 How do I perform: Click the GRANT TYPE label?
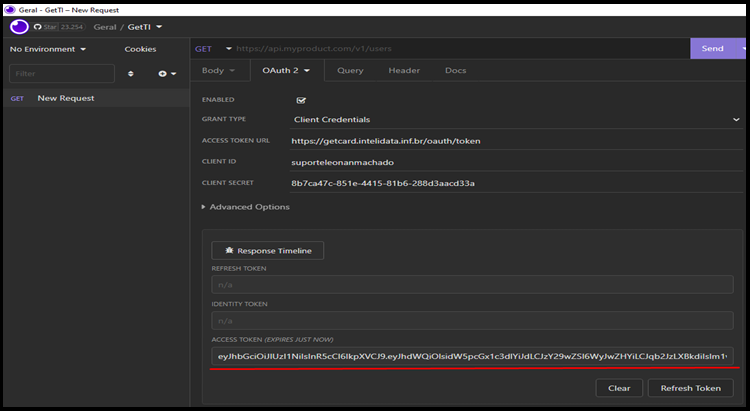(224, 119)
